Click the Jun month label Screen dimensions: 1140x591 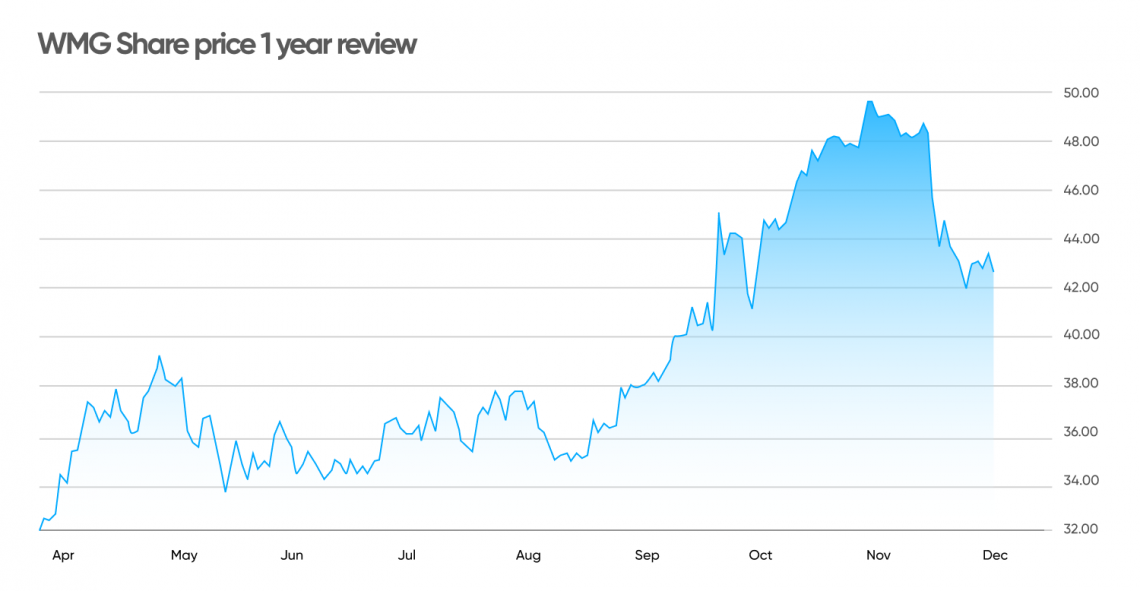tap(292, 555)
